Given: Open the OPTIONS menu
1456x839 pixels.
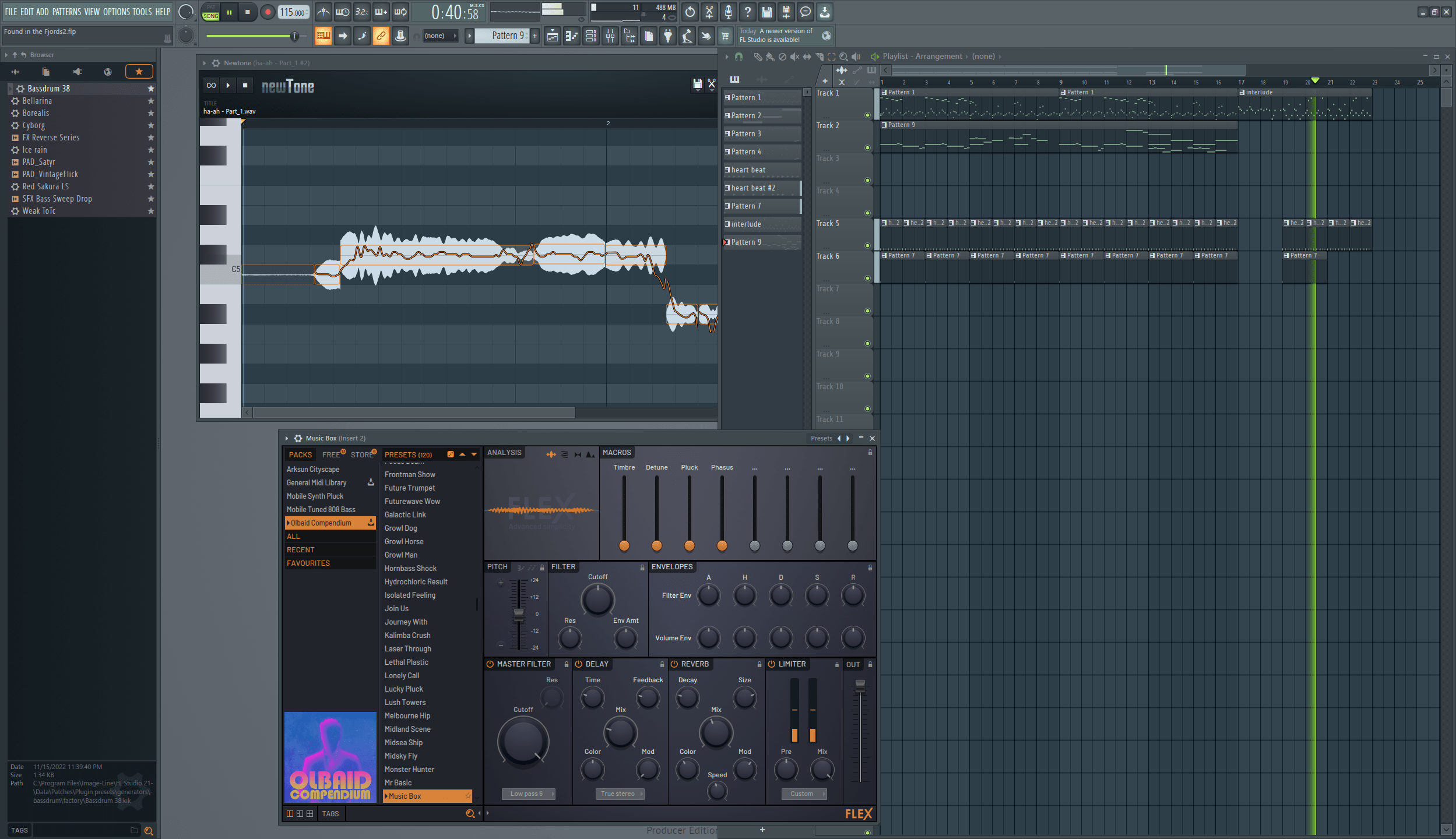Looking at the screenshot, I should [x=116, y=12].
